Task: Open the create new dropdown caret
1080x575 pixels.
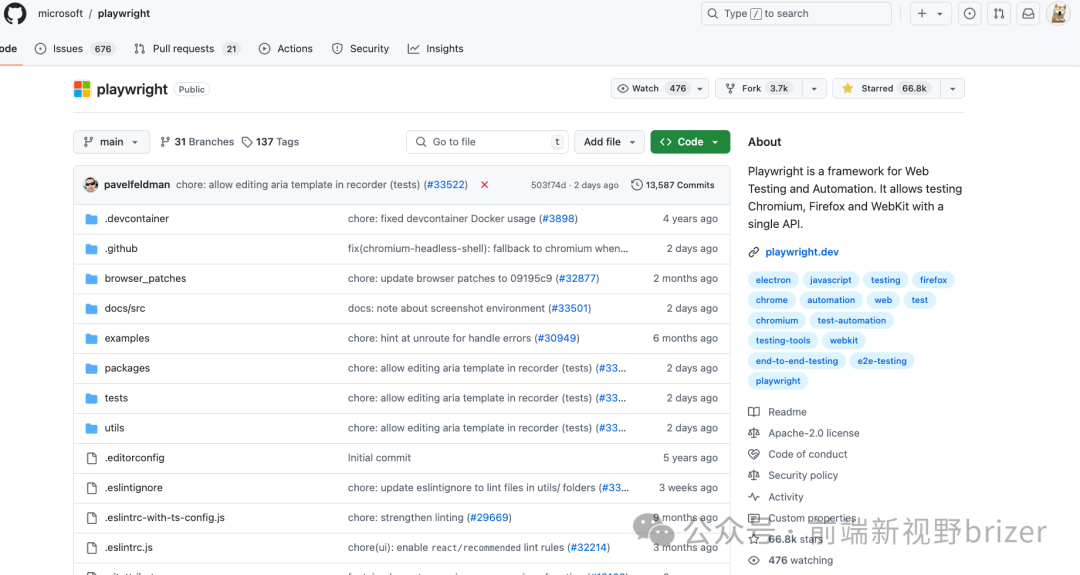Action: click(x=940, y=14)
